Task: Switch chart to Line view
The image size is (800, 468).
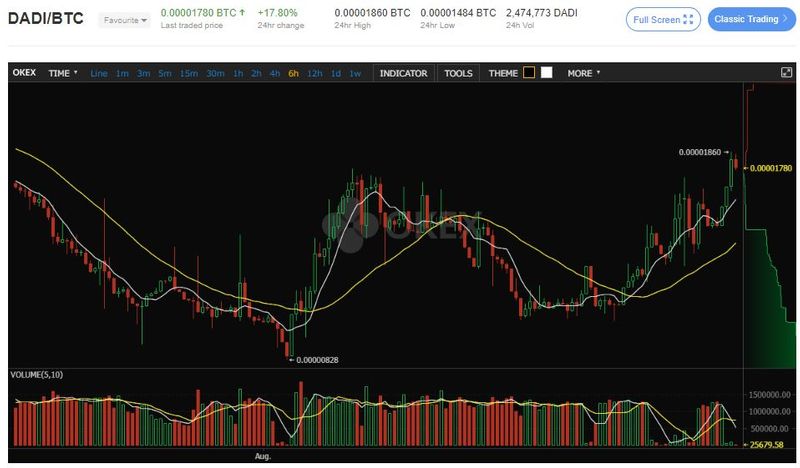Action: coord(98,73)
